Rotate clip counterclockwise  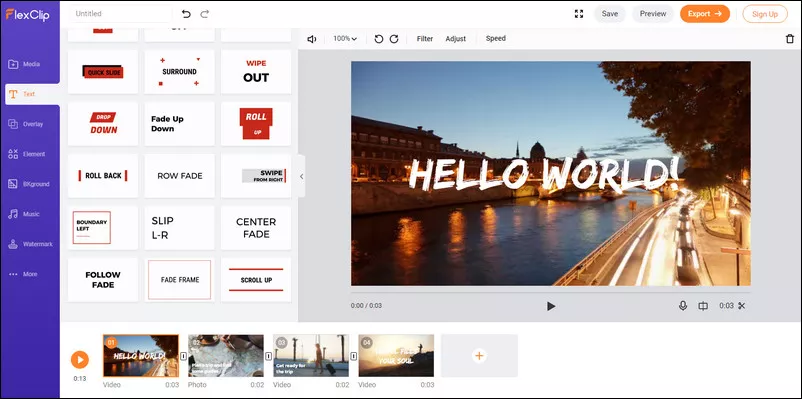click(378, 39)
